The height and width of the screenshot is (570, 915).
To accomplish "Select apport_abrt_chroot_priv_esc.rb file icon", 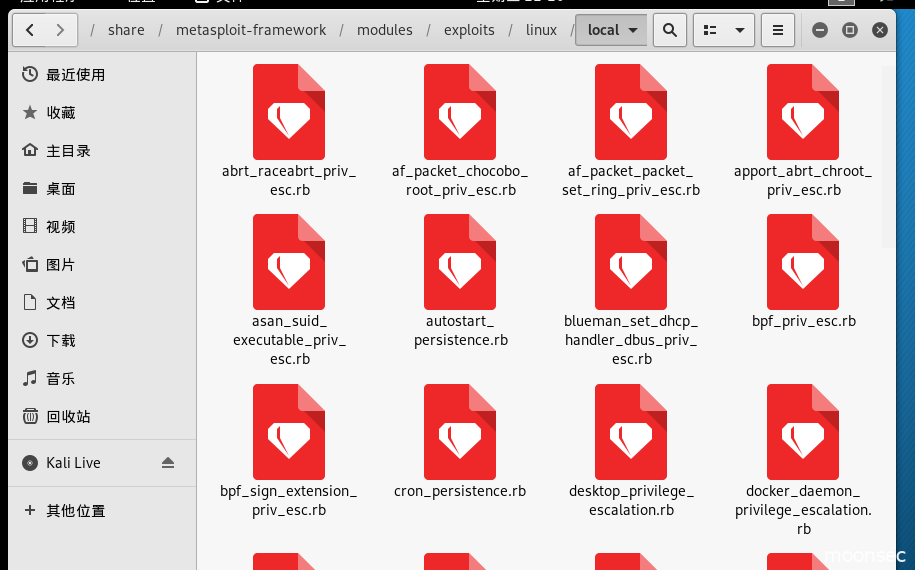I will tap(803, 111).
